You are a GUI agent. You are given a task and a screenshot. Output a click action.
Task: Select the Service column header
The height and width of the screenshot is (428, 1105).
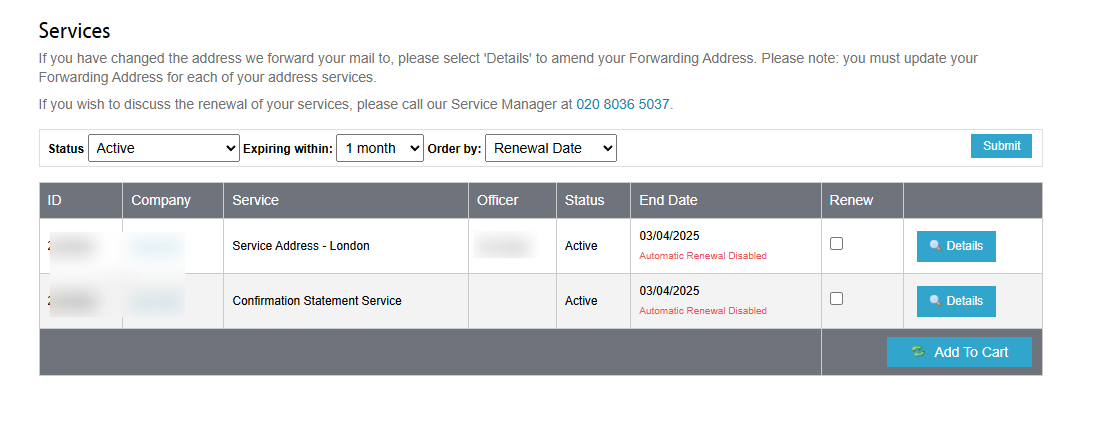pos(255,200)
